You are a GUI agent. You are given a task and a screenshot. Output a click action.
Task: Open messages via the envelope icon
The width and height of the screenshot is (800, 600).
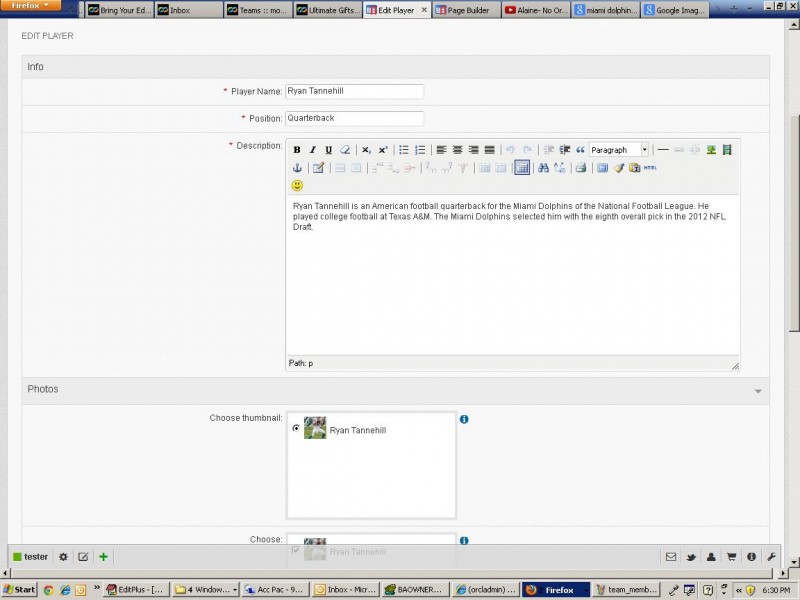click(x=671, y=557)
